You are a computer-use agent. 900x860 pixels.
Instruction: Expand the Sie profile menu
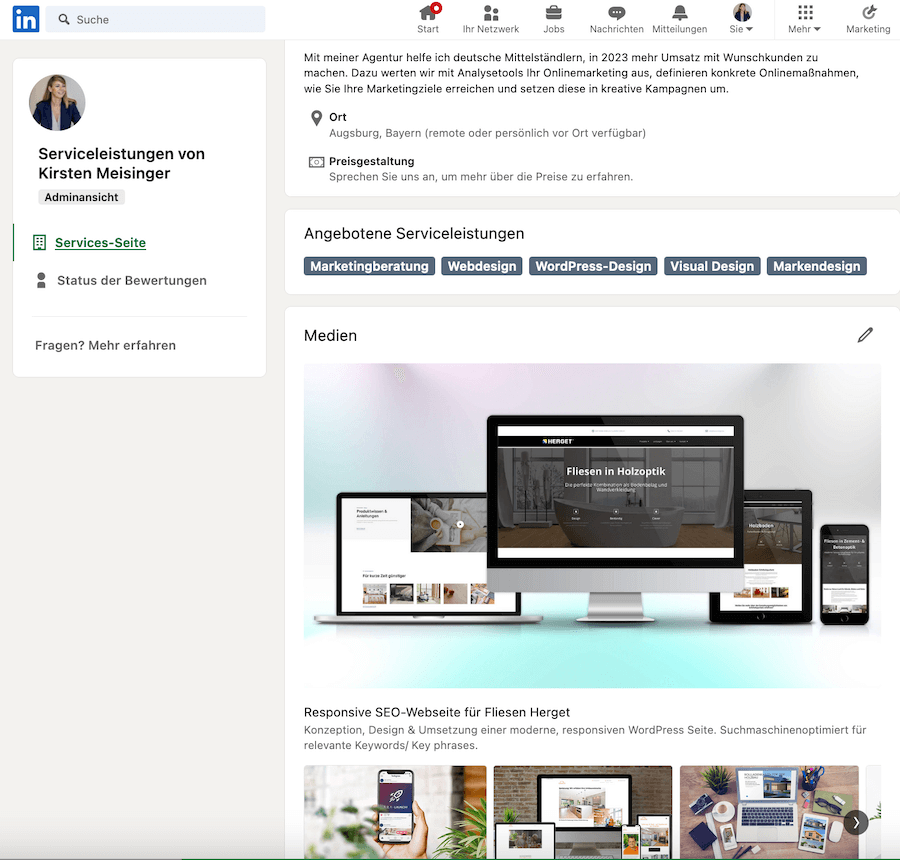coord(742,20)
